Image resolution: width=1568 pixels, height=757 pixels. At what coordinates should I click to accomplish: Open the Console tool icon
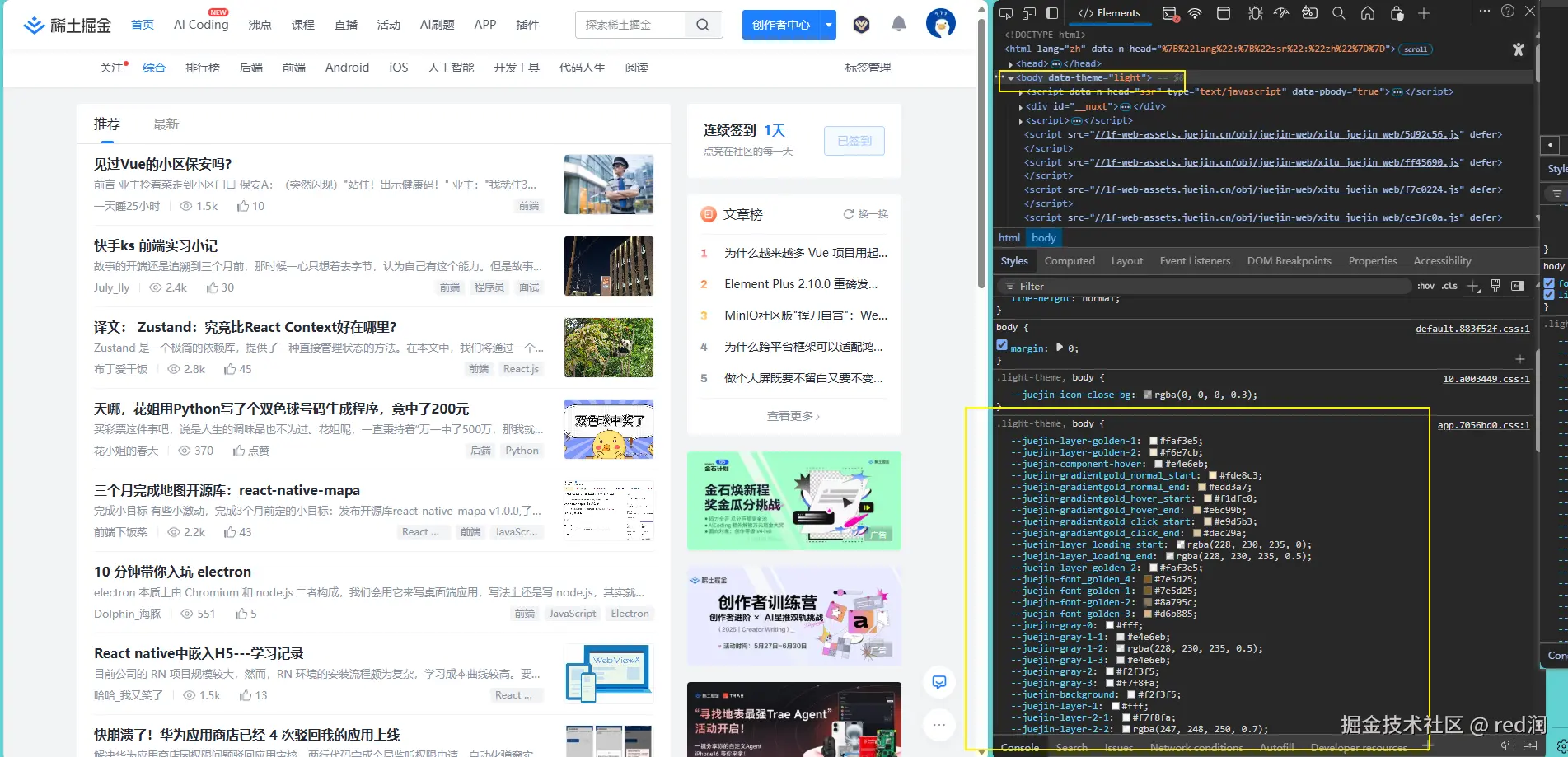[1169, 13]
